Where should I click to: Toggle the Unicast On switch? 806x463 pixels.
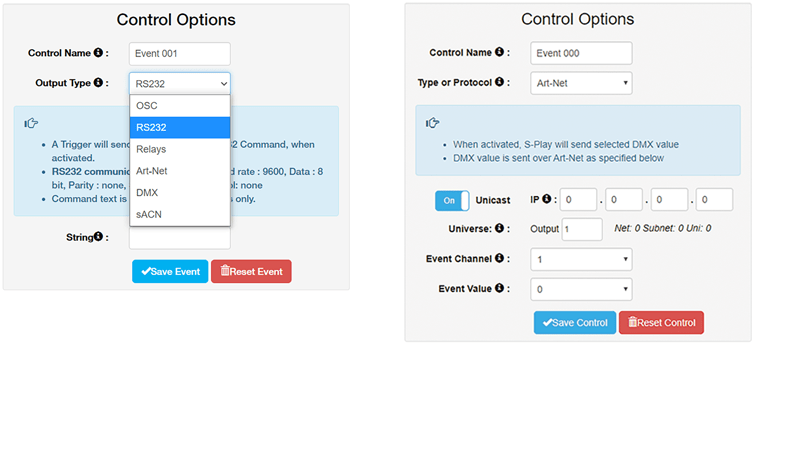coord(452,200)
